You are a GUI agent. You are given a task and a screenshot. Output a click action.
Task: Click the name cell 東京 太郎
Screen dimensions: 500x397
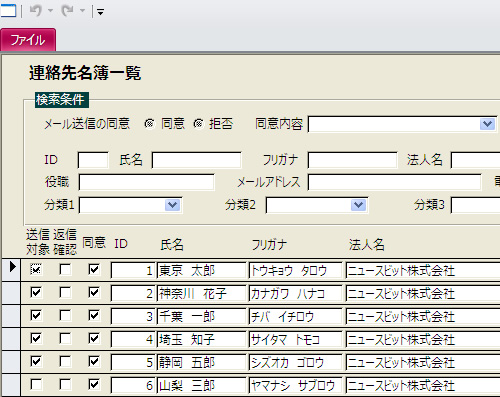pyautogui.click(x=201, y=270)
